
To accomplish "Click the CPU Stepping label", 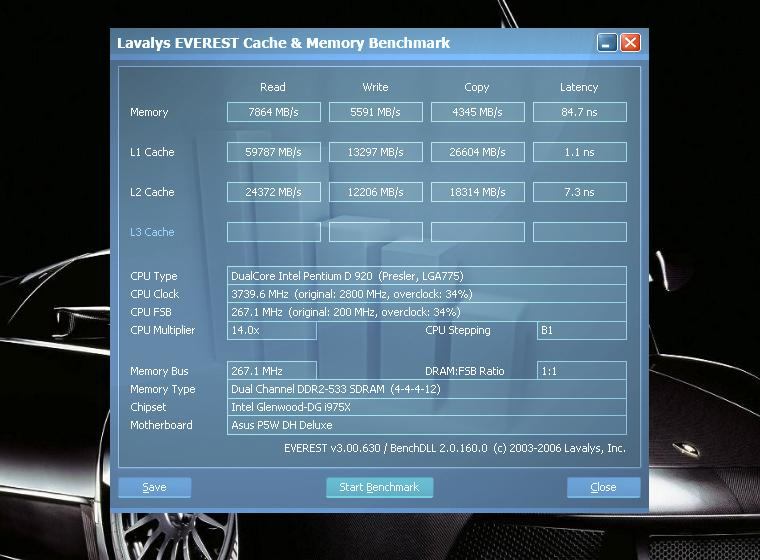I will (458, 330).
